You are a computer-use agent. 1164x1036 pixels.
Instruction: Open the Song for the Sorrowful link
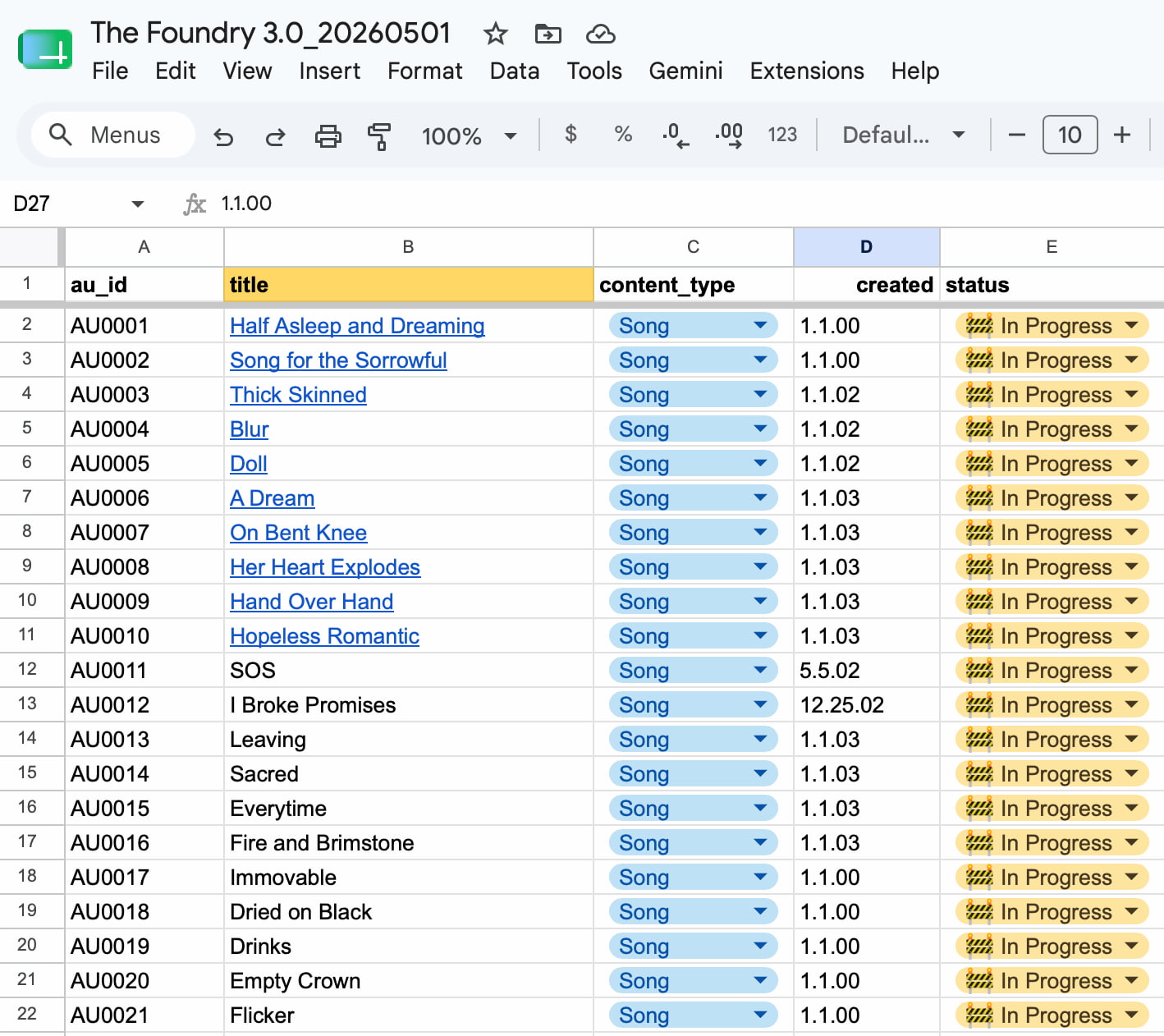(x=338, y=360)
